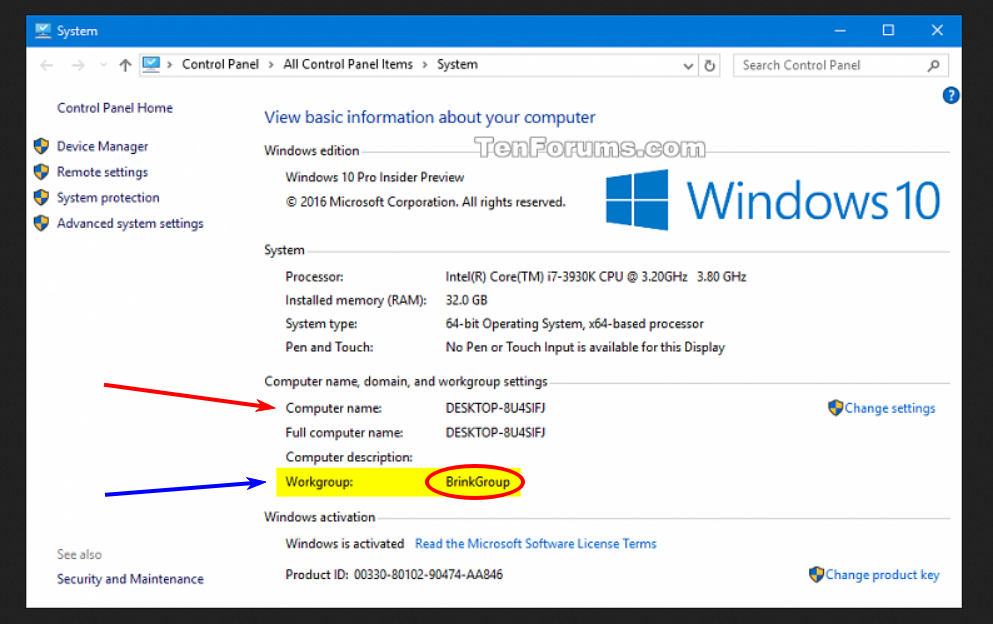Image resolution: width=993 pixels, height=624 pixels.
Task: Click the computer icon in address bar
Action: coord(151,65)
